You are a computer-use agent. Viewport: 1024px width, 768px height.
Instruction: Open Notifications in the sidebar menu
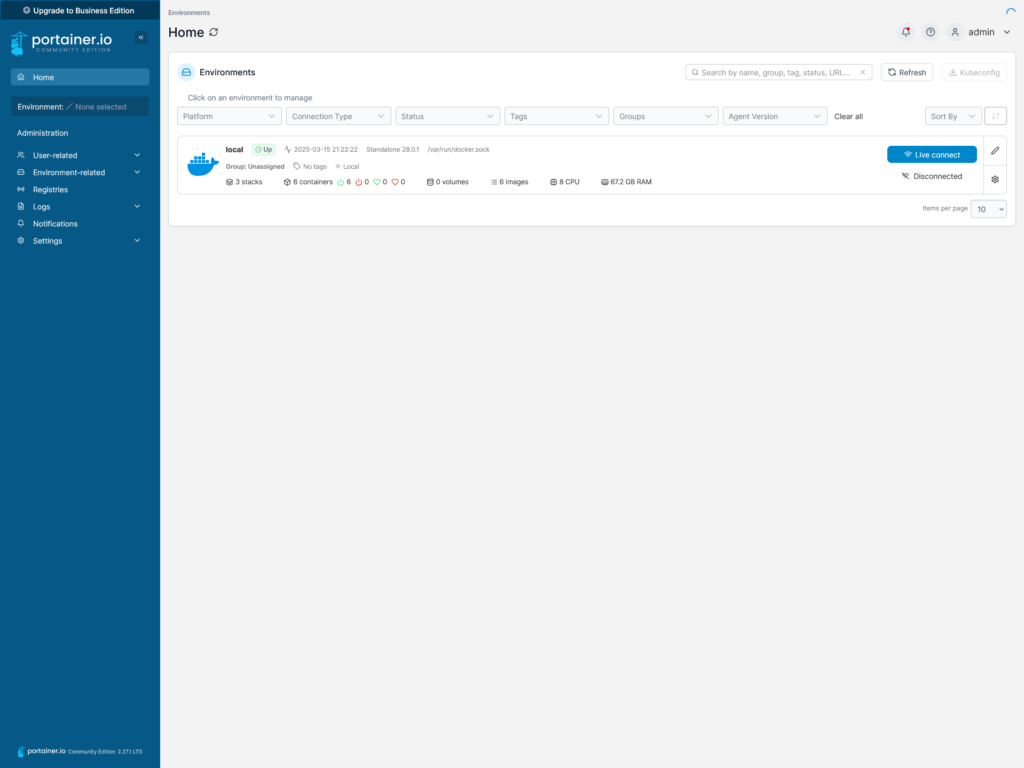[x=55, y=224]
